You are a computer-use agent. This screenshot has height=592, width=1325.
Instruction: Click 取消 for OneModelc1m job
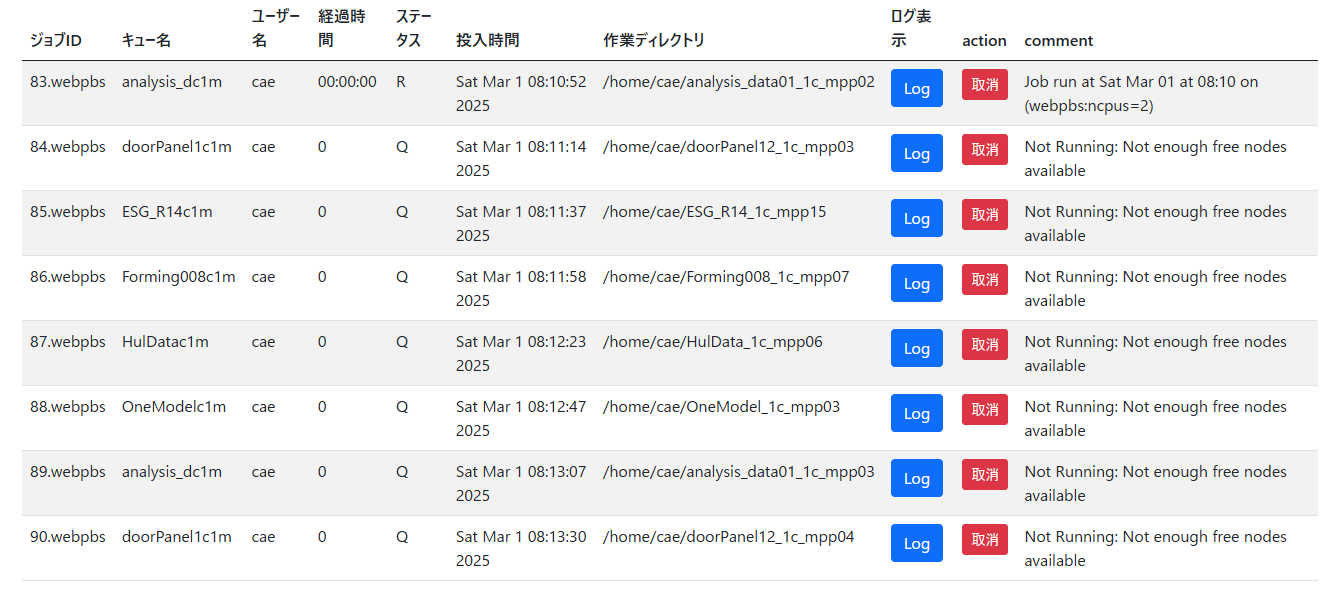[x=985, y=409]
